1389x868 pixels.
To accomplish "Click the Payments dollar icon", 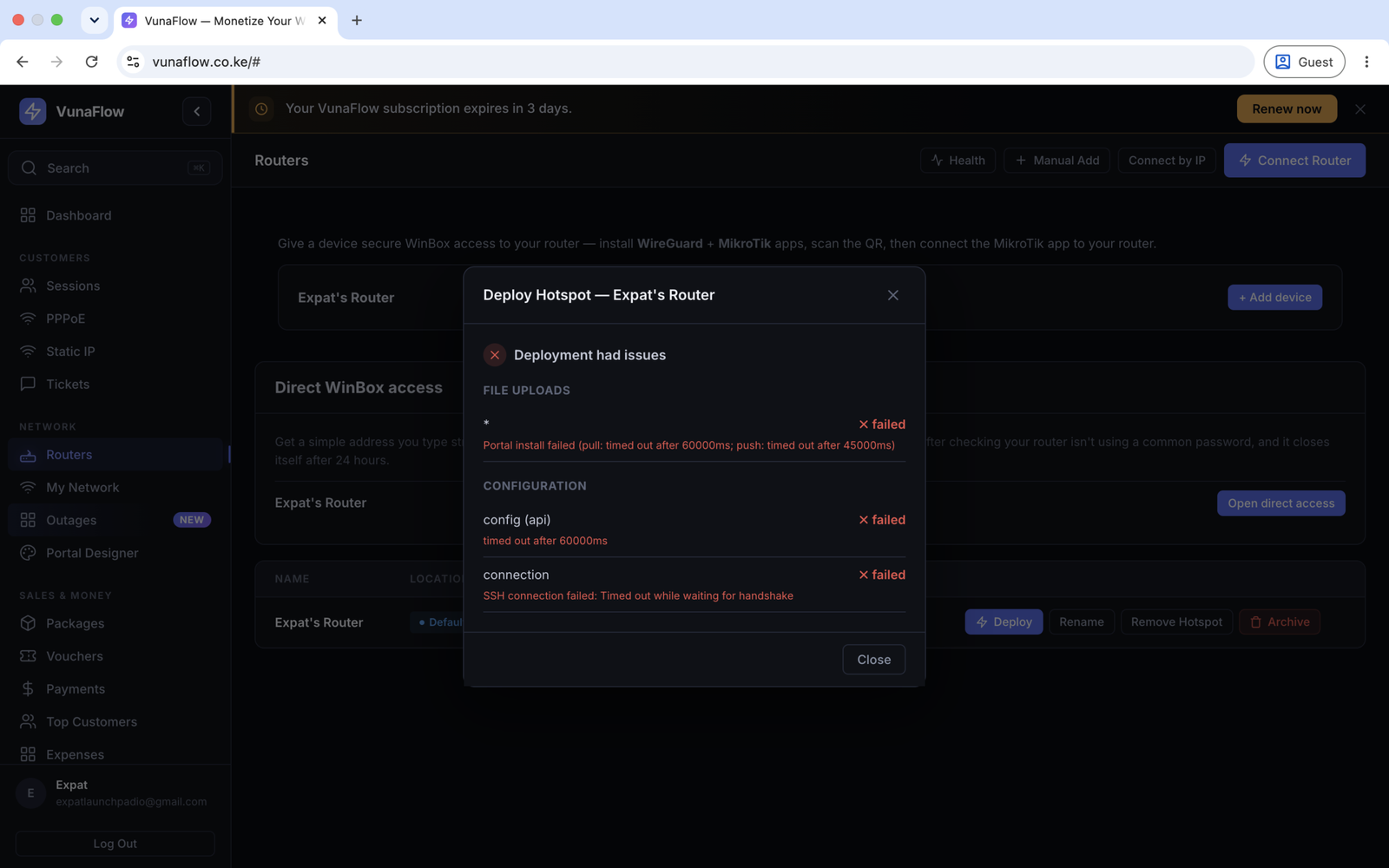I will point(28,689).
